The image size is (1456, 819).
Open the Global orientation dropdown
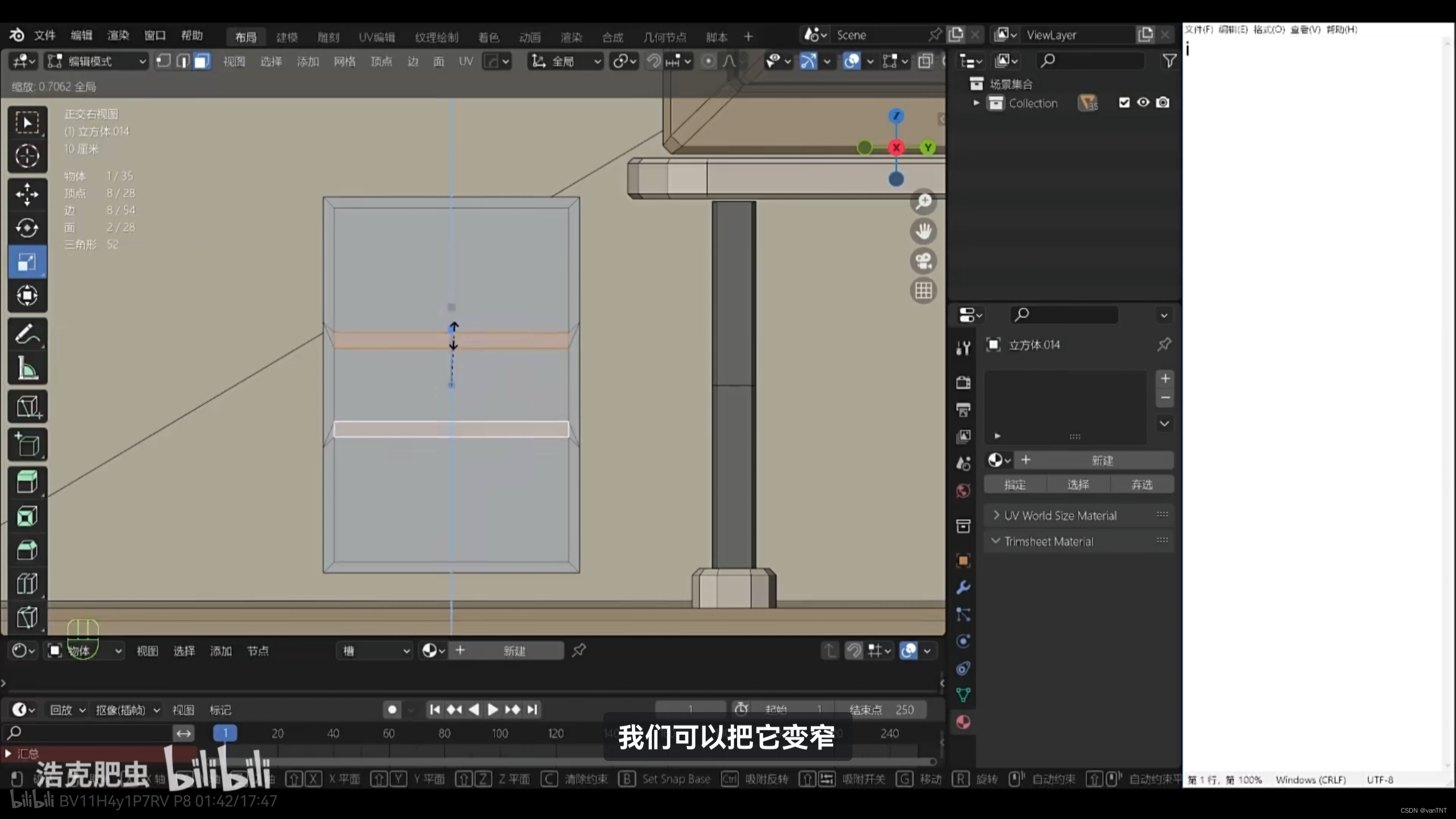point(565,61)
